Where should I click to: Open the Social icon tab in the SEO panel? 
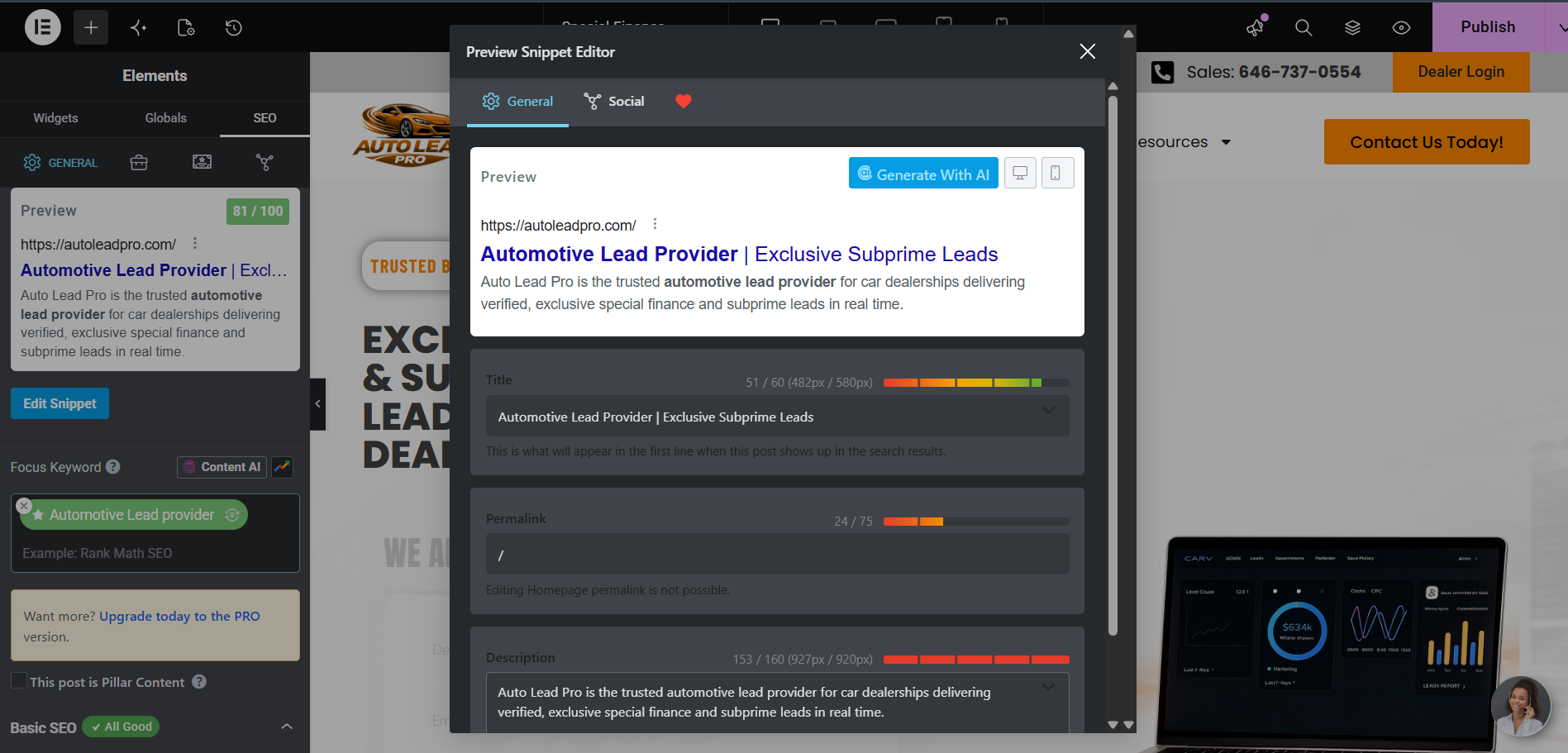[x=265, y=162]
